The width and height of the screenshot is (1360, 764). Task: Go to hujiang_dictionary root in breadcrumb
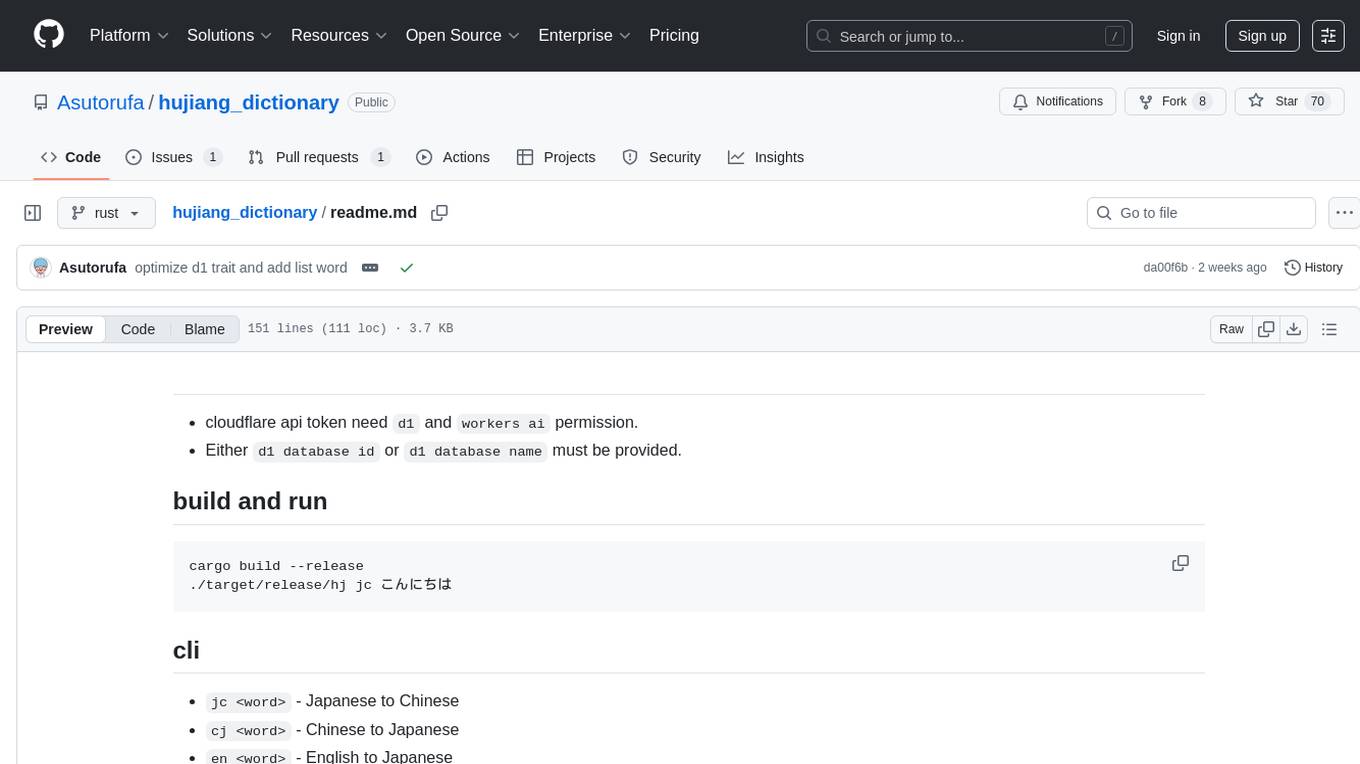click(245, 212)
